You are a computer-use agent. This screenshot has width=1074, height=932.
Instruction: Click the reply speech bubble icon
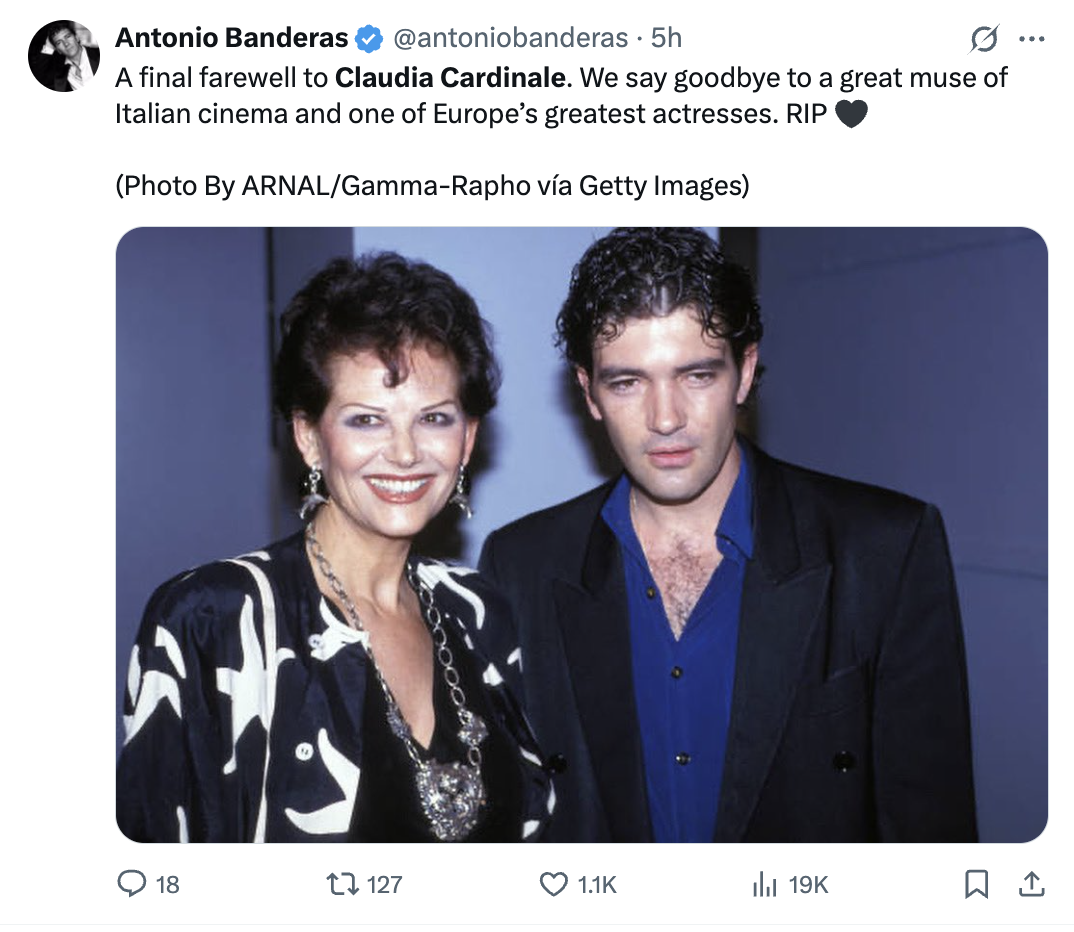[133, 884]
